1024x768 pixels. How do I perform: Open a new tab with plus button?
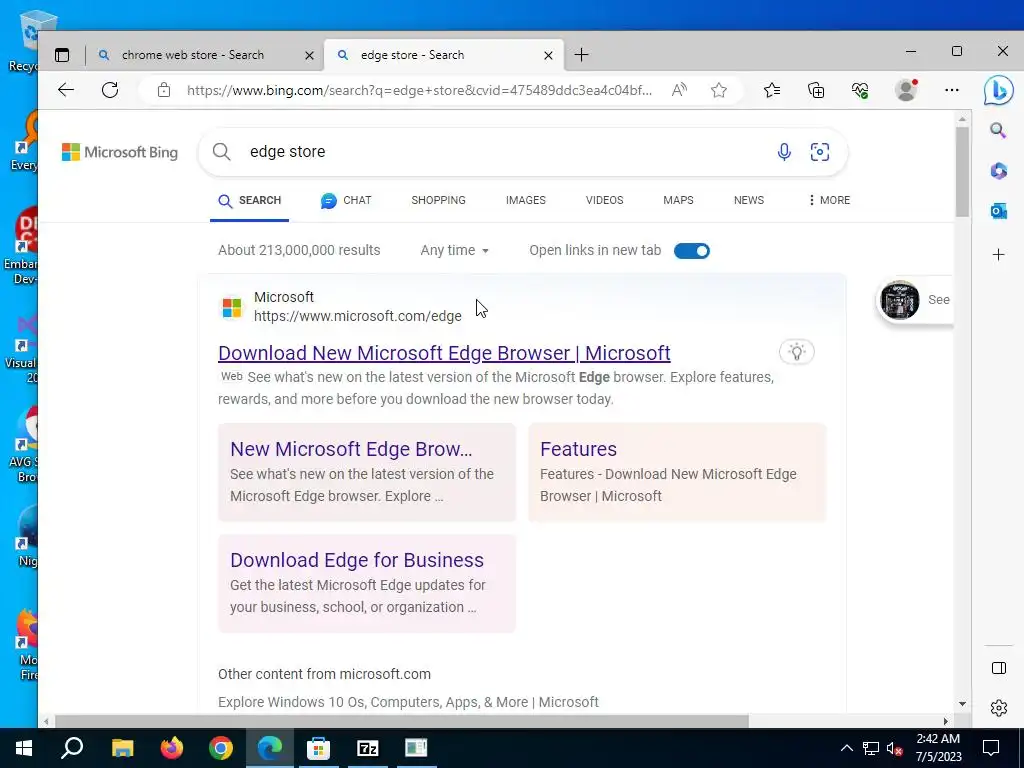(581, 55)
